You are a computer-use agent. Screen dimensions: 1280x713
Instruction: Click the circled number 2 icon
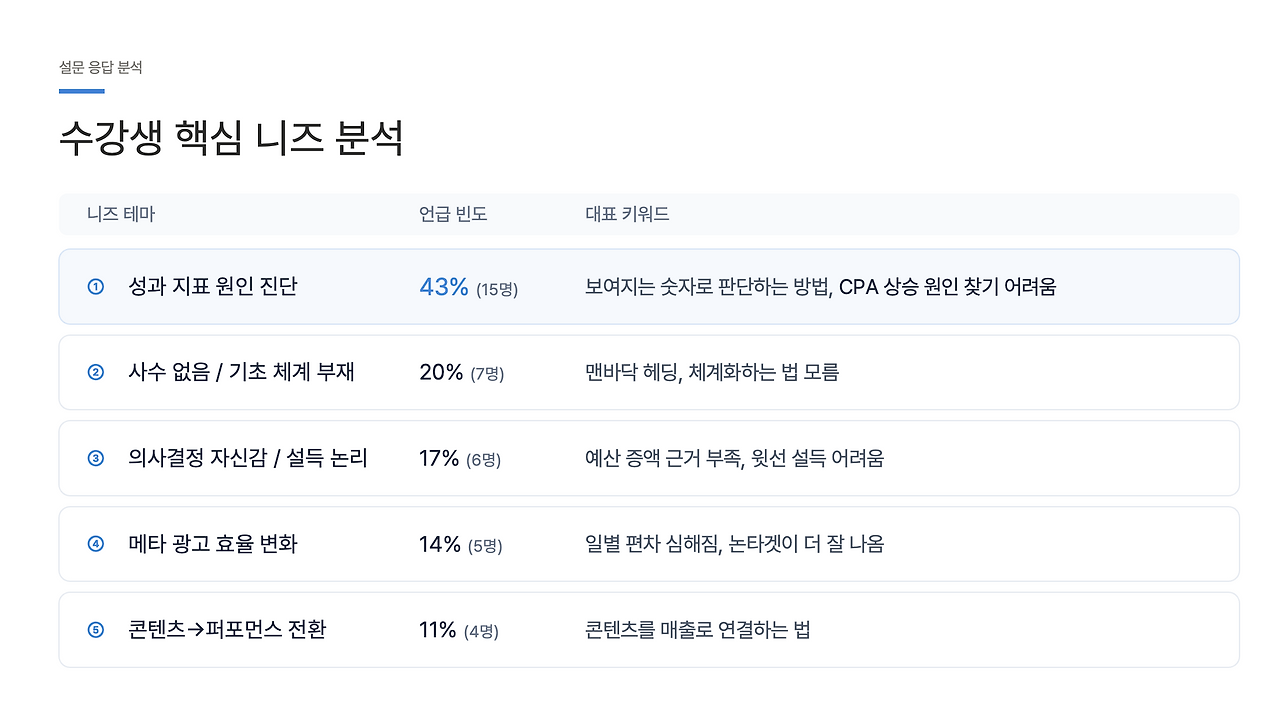point(96,373)
